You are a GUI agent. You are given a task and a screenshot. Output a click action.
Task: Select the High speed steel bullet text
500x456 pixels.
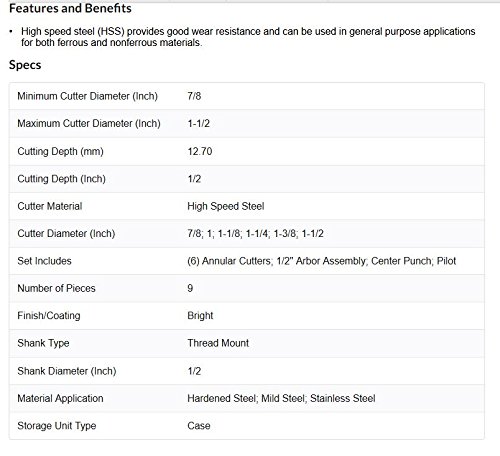tap(248, 37)
